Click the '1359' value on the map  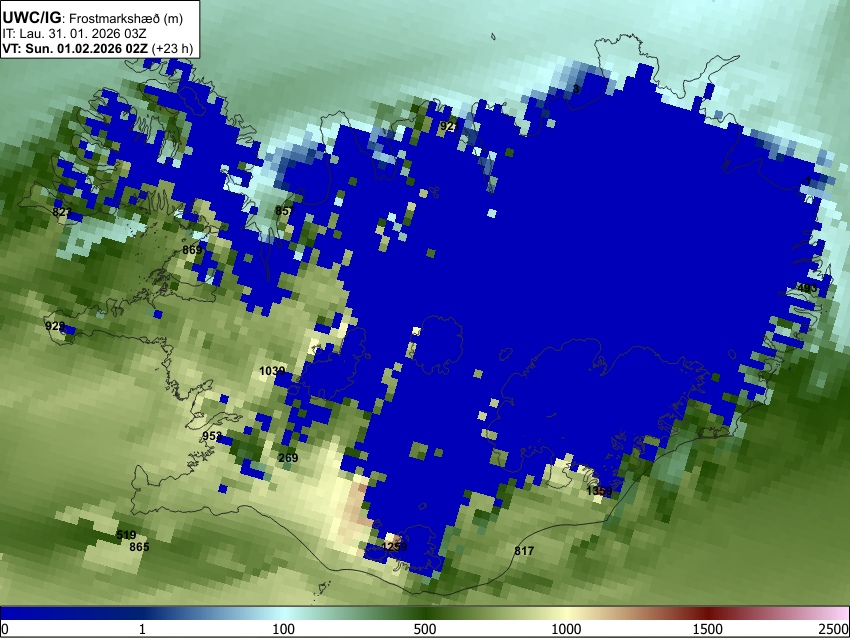[x=600, y=491]
